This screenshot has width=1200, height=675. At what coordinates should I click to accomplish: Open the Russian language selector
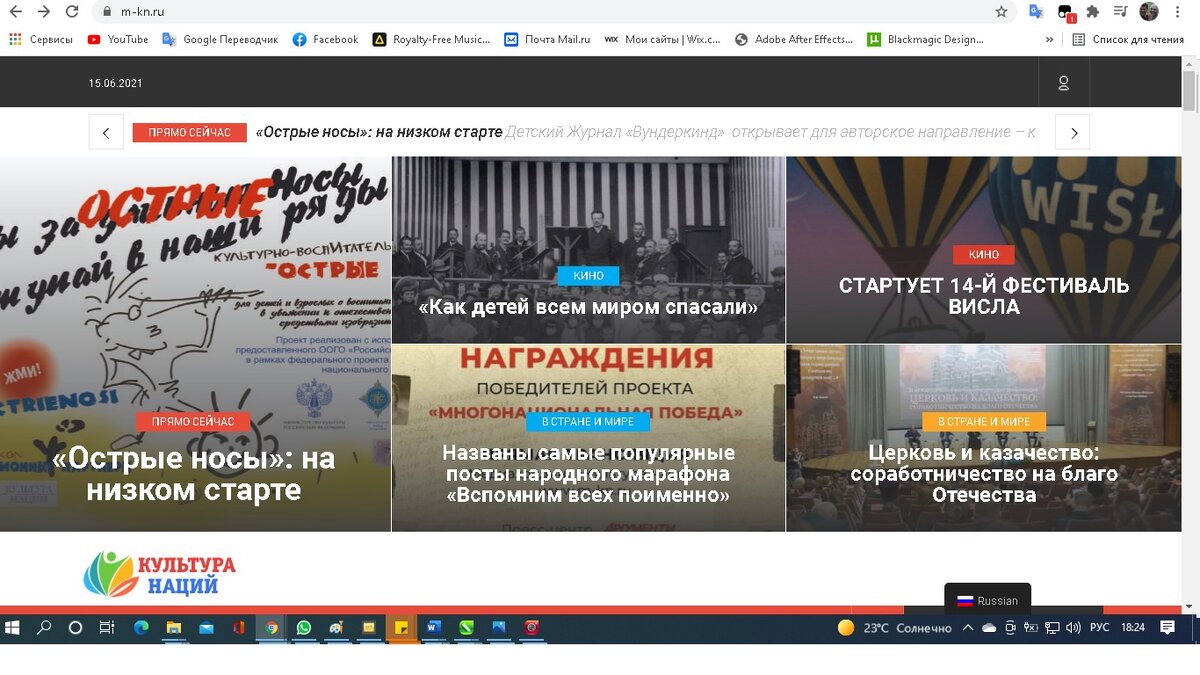tap(987, 600)
